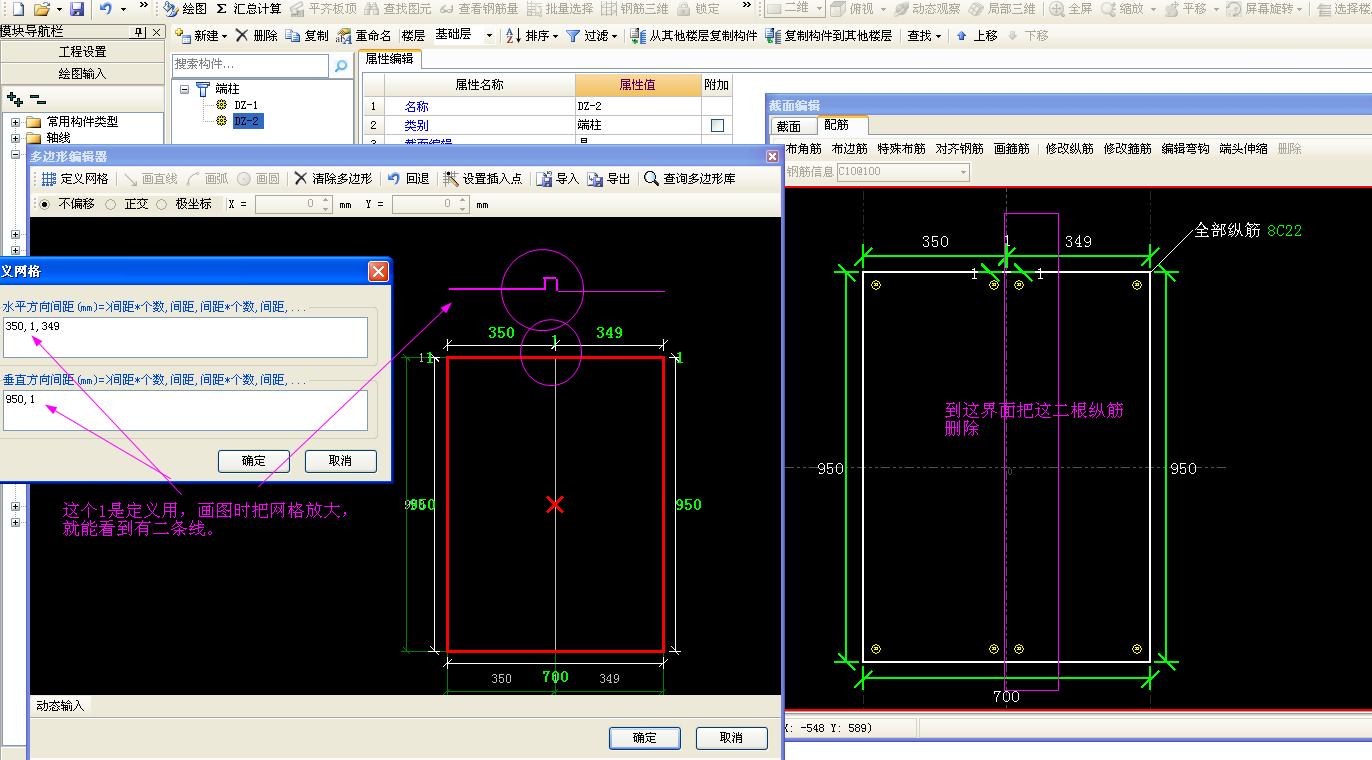Select the 极坐标 radio button

(161, 204)
